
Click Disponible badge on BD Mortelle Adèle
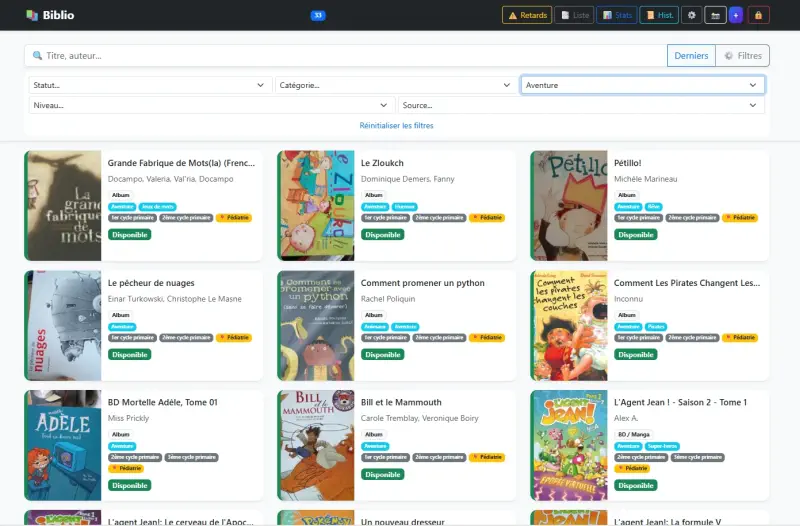(130, 486)
